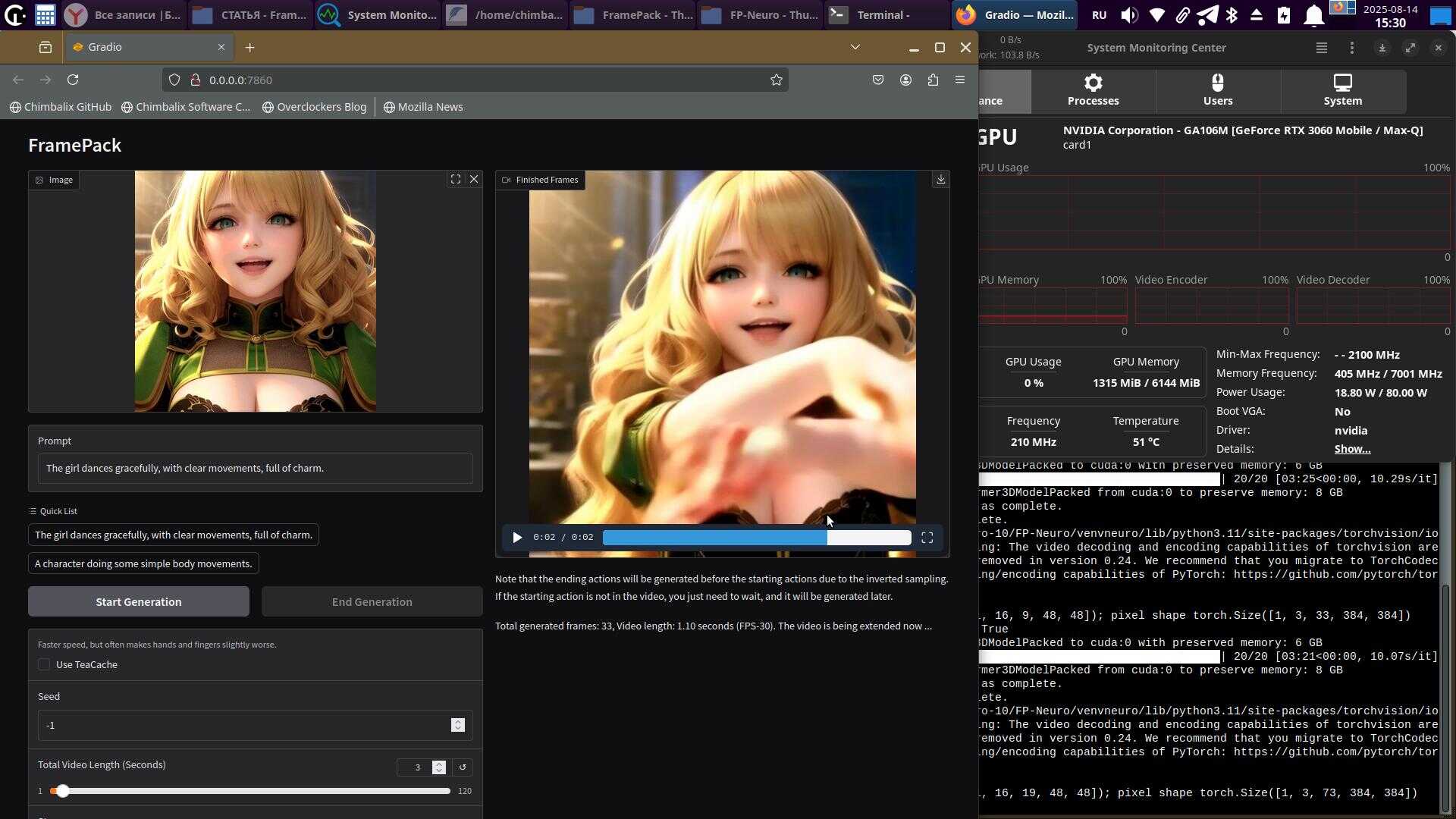Open Firefox extensions puzzle icon
This screenshot has width=1456, height=819.
933,80
